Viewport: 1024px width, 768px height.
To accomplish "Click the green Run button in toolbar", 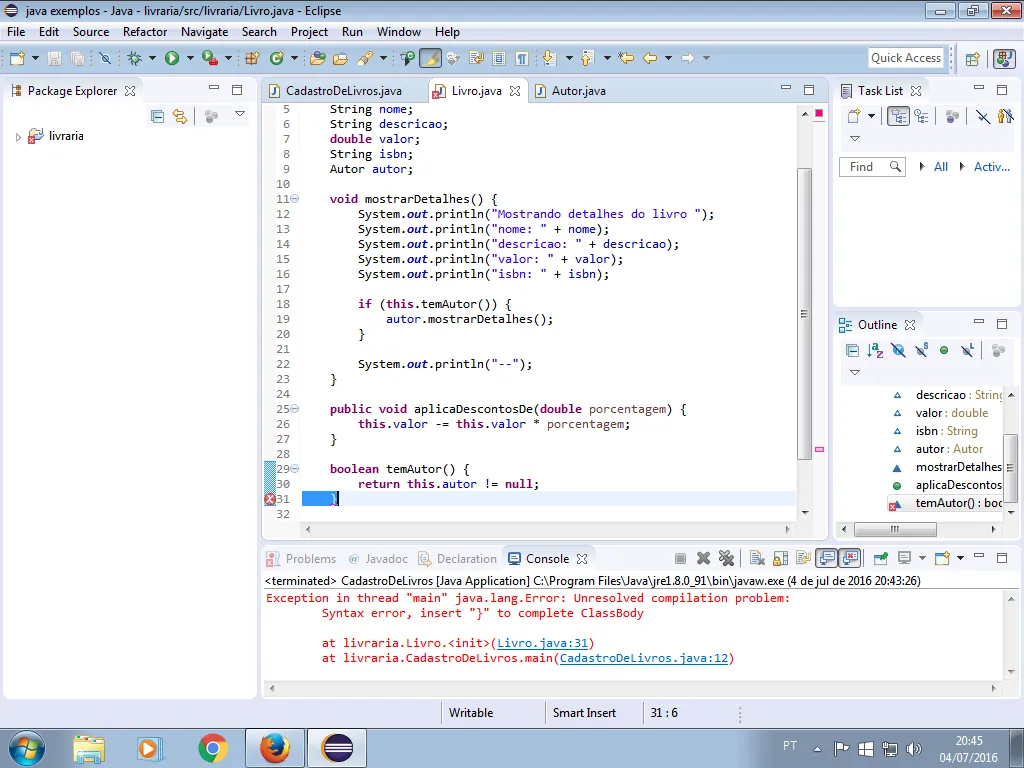I will pos(172,58).
